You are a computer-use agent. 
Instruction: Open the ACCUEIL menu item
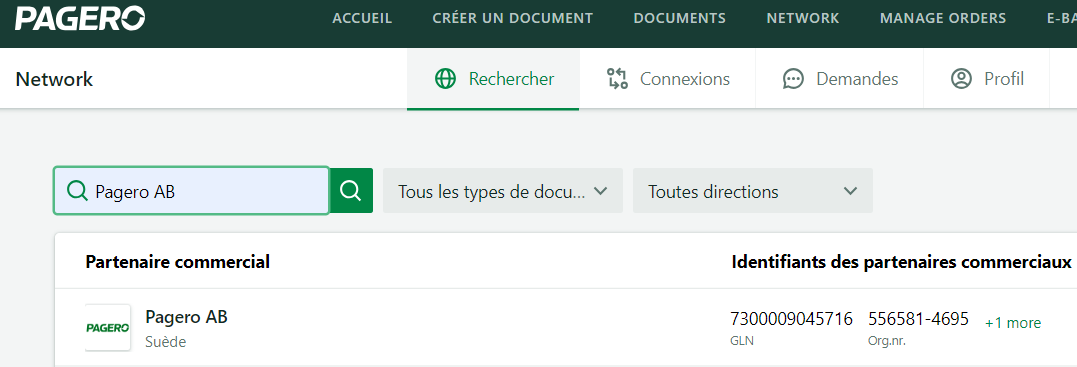pos(362,19)
